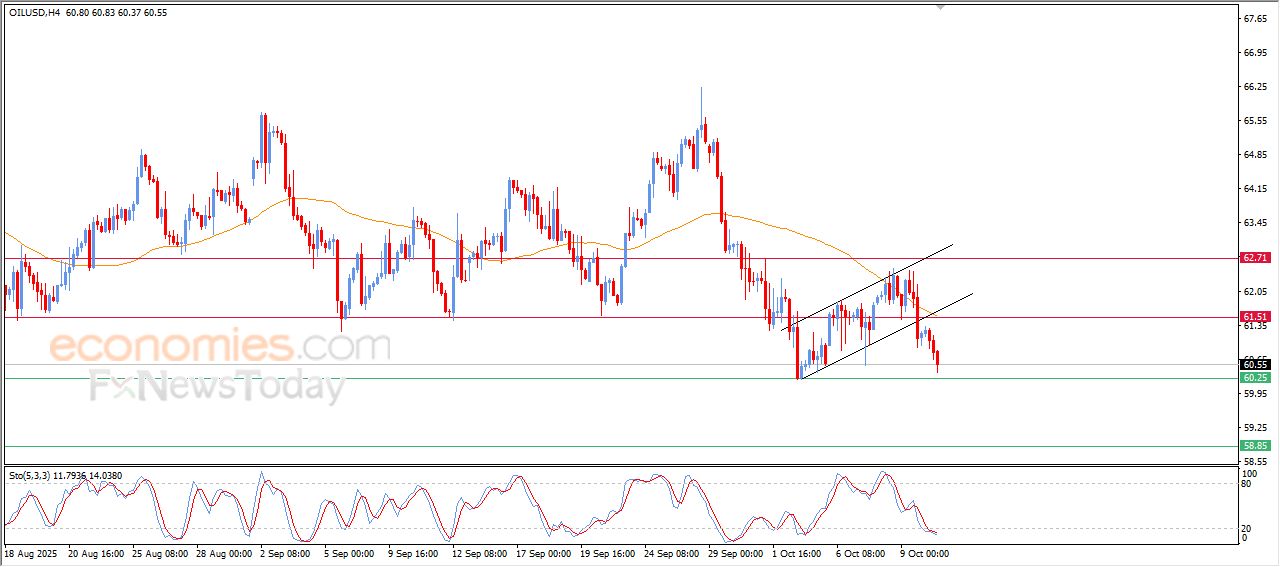Viewport: 1280px width, 567px height.
Task: Click the economies.com watermark logo
Action: tap(219, 347)
